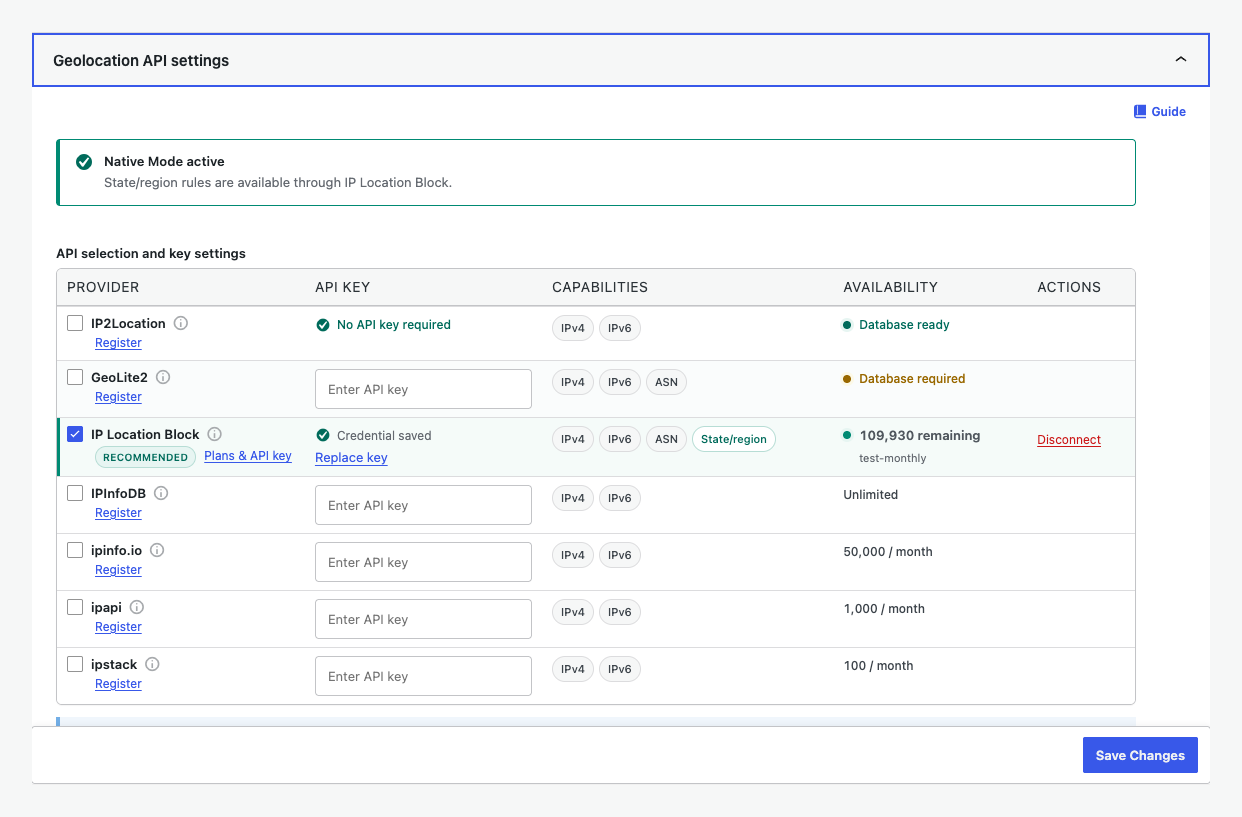1242x817 pixels.
Task: Click Save Changes button
Action: tap(1140, 755)
